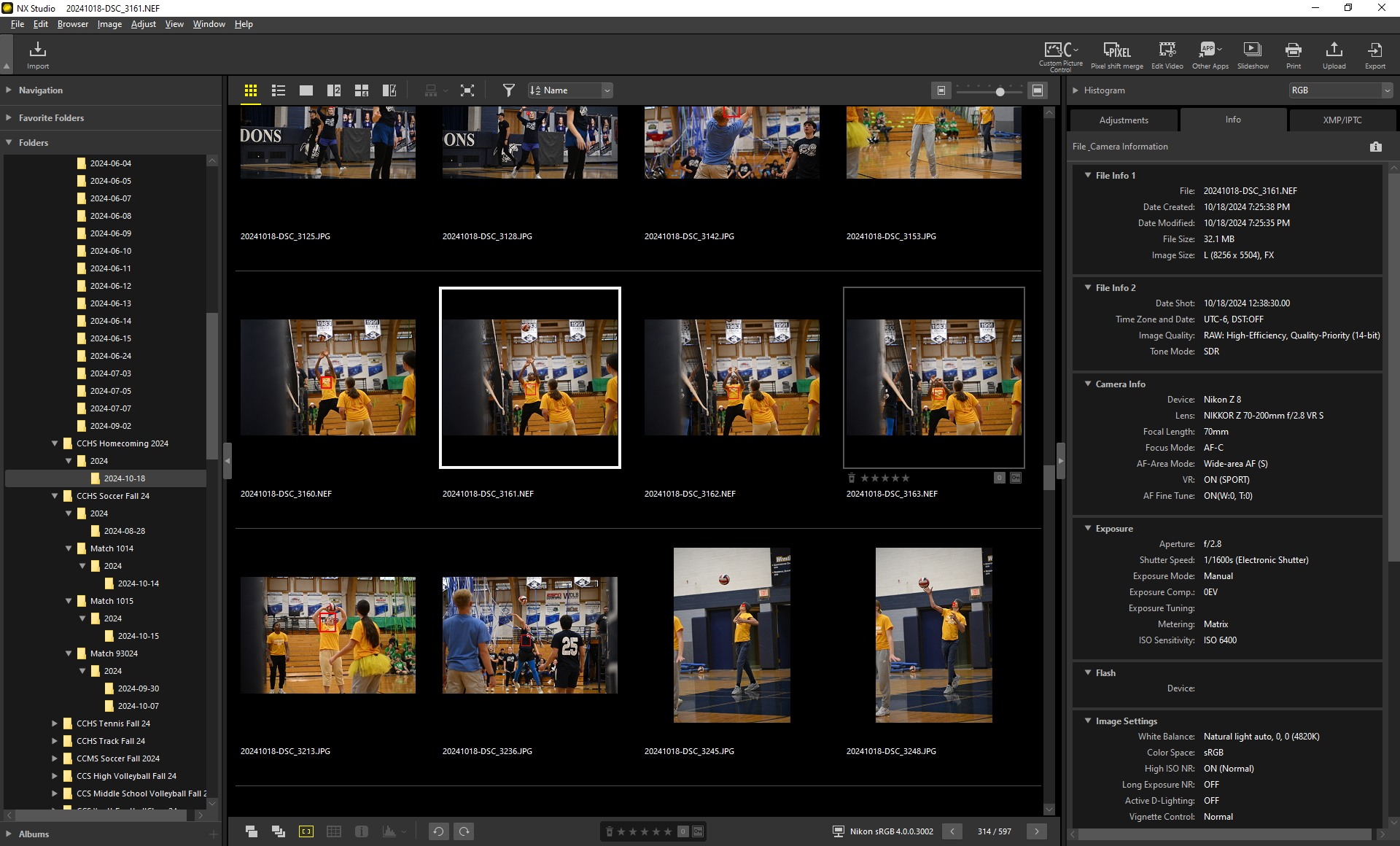
Task: Toggle protect icon under DSC_3163 thumbnail
Action: tap(1016, 478)
